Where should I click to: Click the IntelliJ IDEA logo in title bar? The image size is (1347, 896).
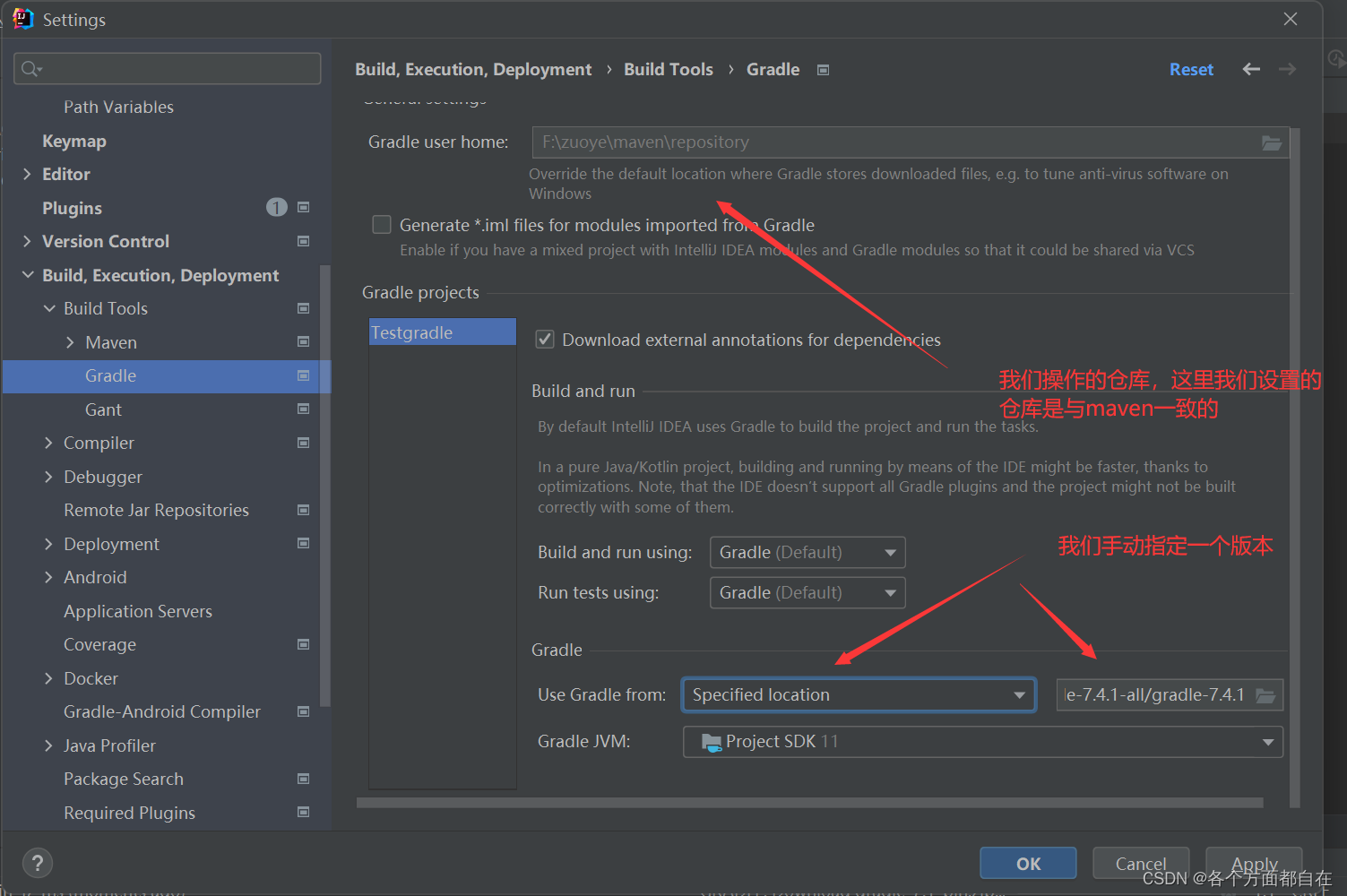point(22,19)
